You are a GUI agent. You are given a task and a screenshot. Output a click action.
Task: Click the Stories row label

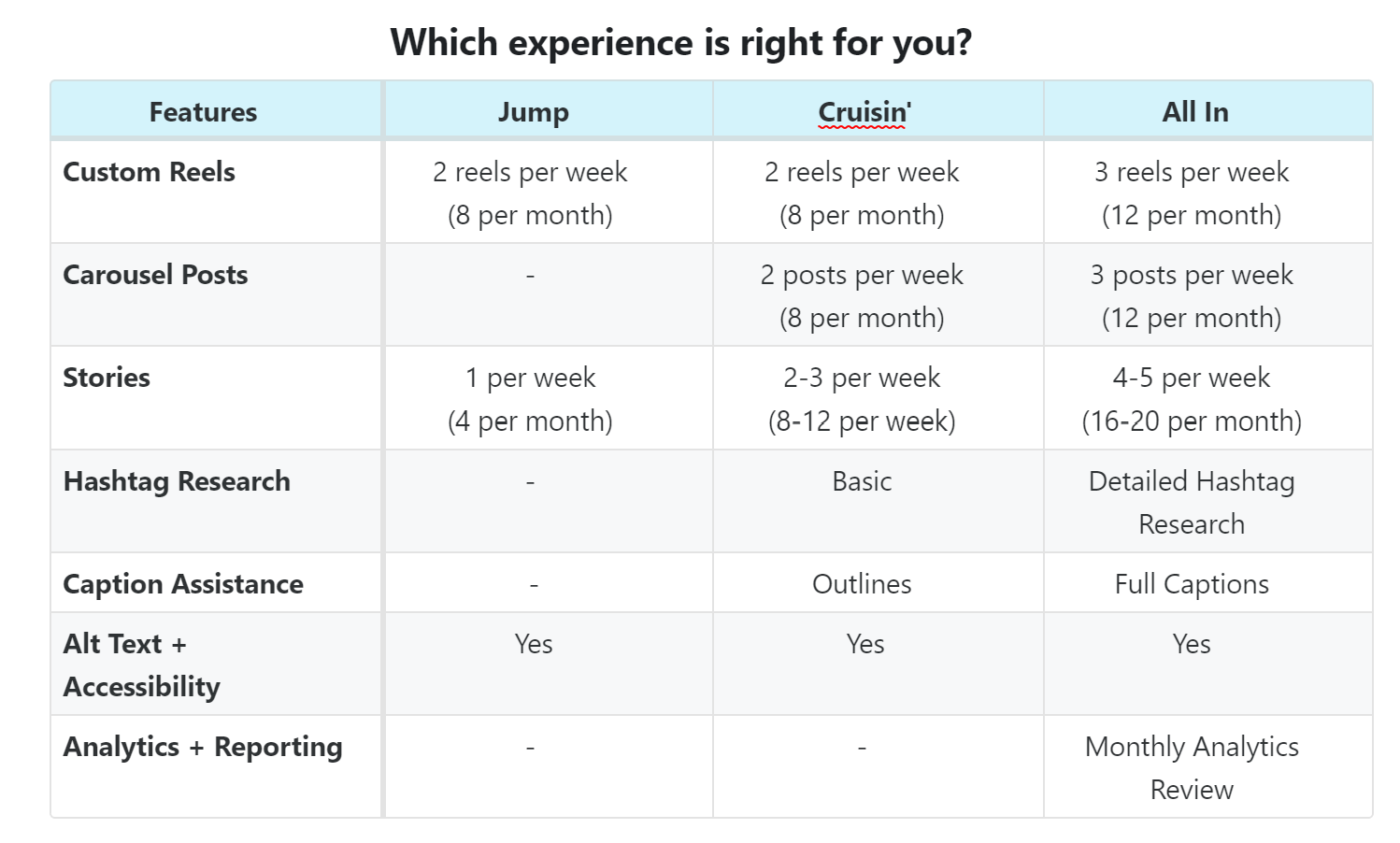107,378
